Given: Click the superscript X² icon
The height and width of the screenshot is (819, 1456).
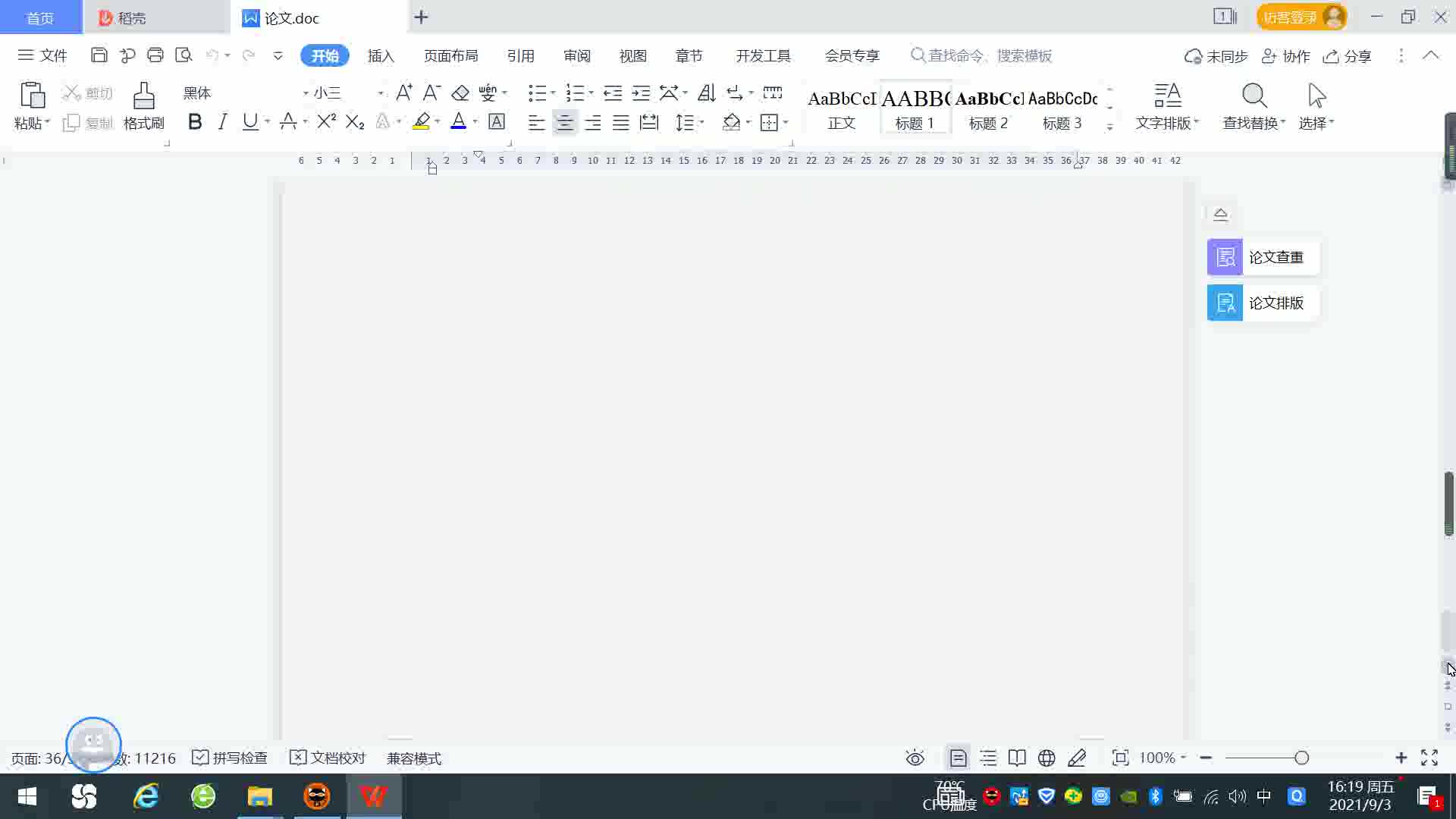Looking at the screenshot, I should tap(326, 122).
